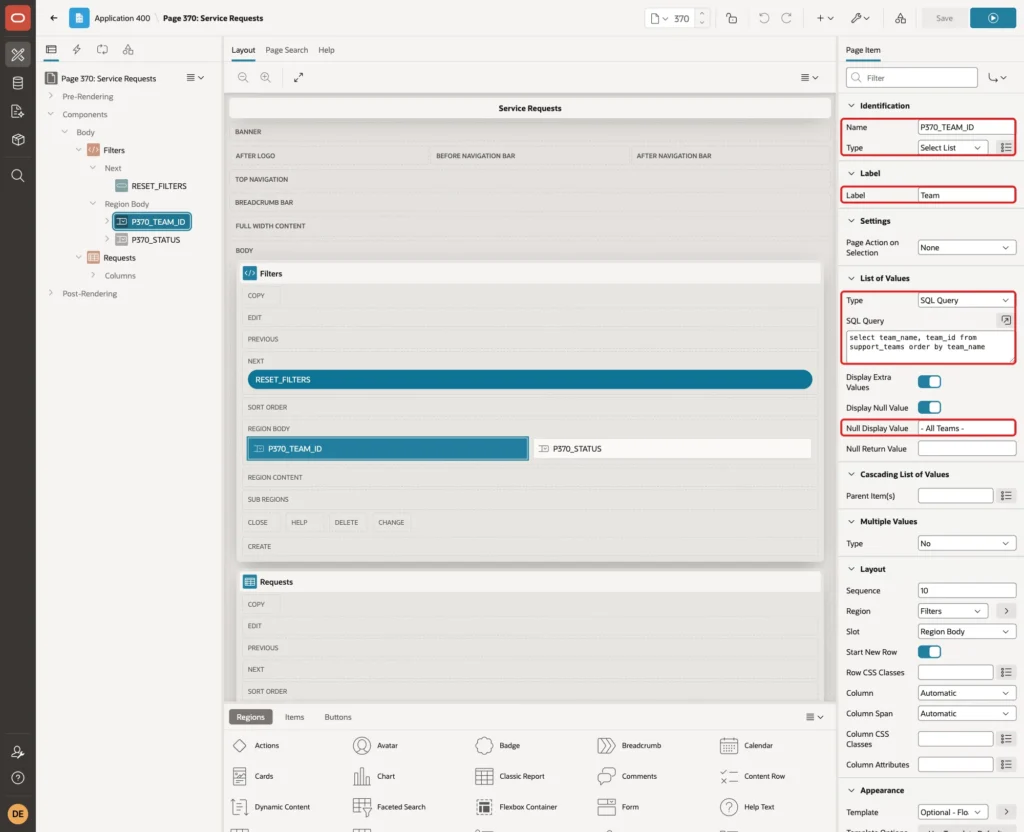Select the Buttons gallery tab
Image resolution: width=1024 pixels, height=832 pixels.
click(x=338, y=717)
